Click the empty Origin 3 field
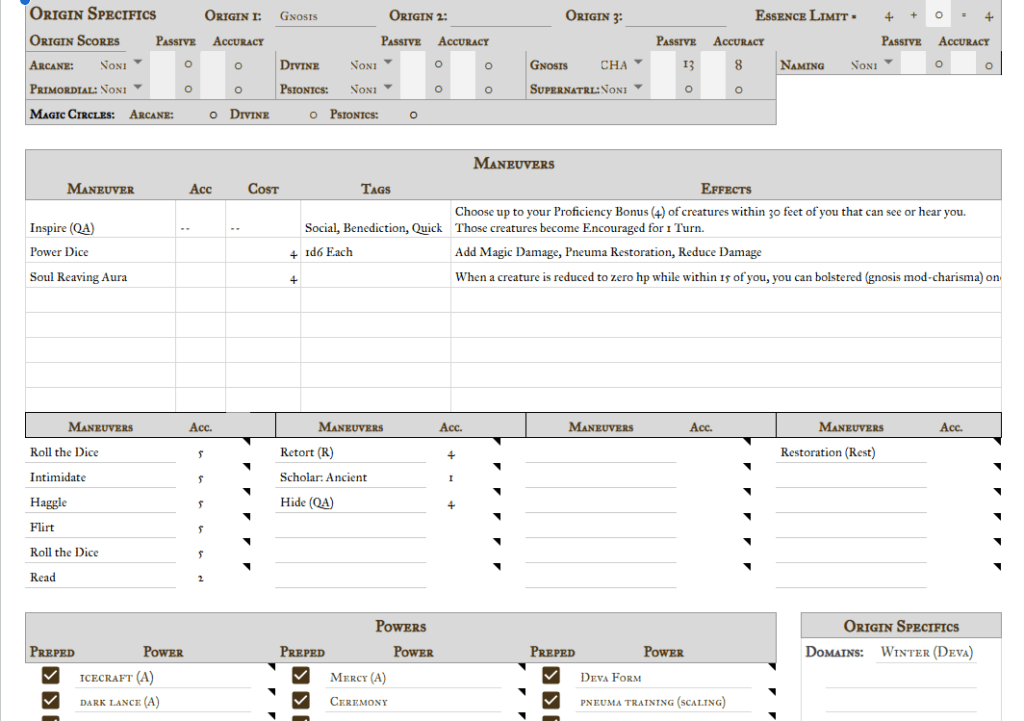 [676, 16]
